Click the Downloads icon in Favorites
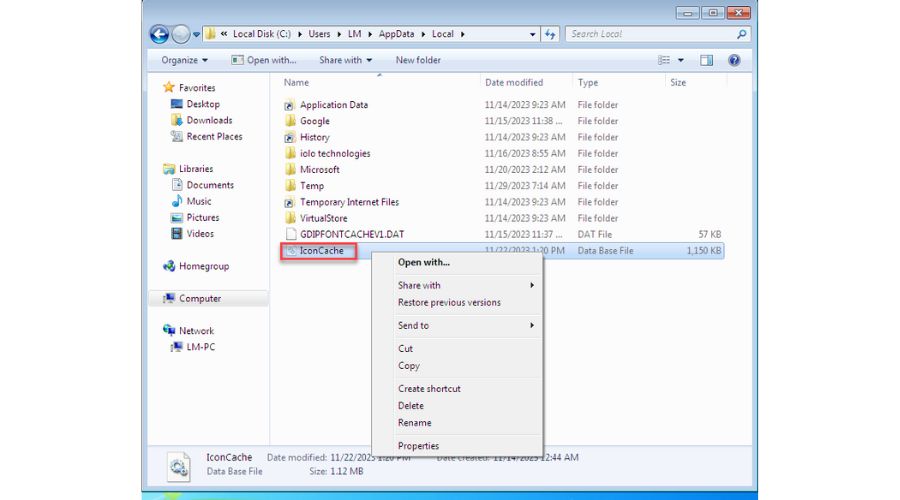 point(177,120)
